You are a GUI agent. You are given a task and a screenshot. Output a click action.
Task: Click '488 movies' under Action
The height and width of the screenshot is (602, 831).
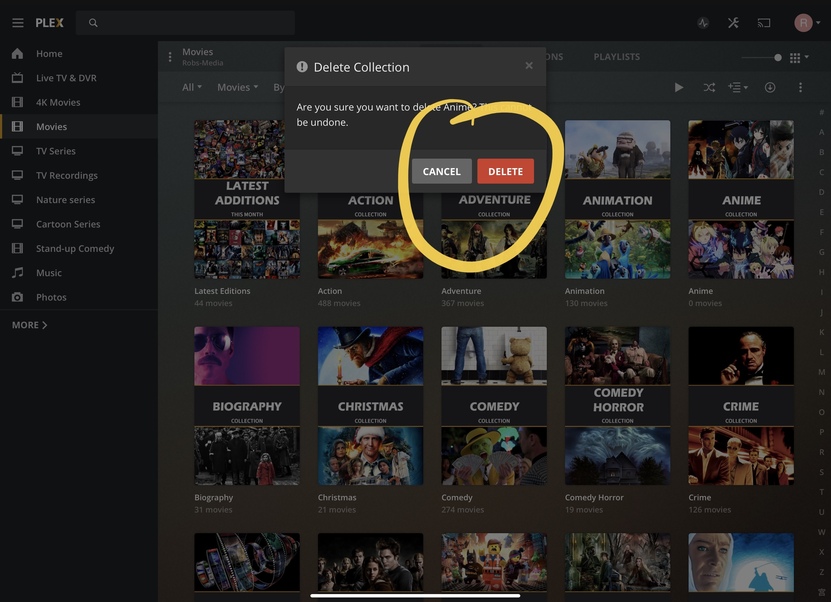click(x=339, y=303)
